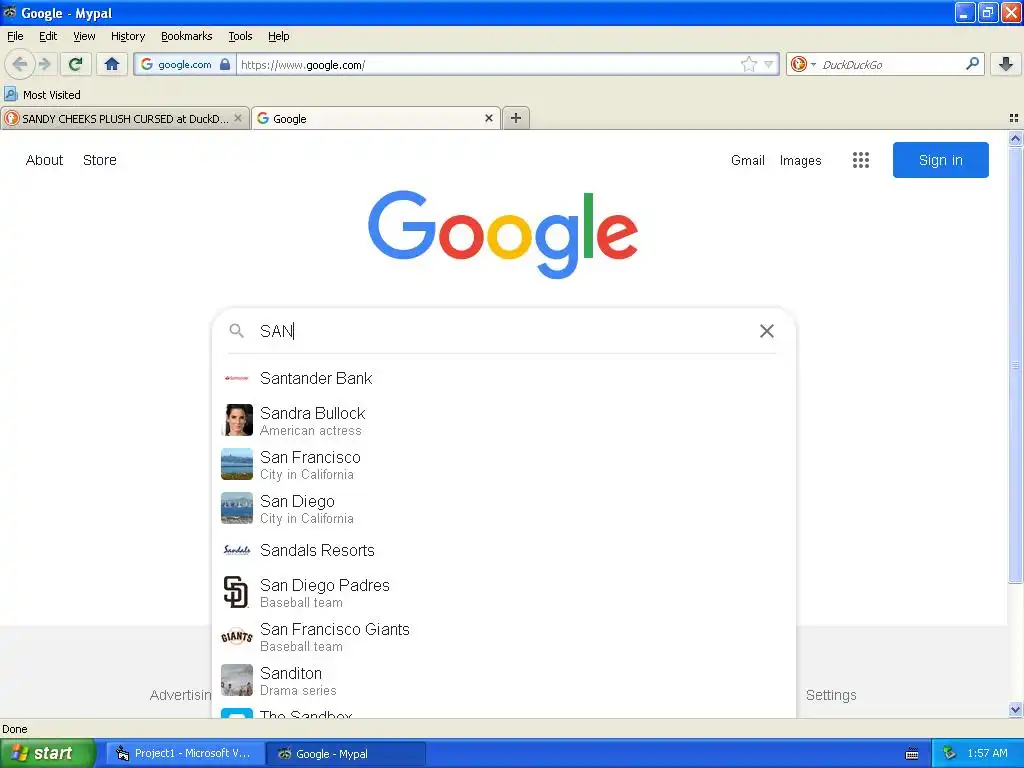Open the Bookmarks menu

(187, 36)
